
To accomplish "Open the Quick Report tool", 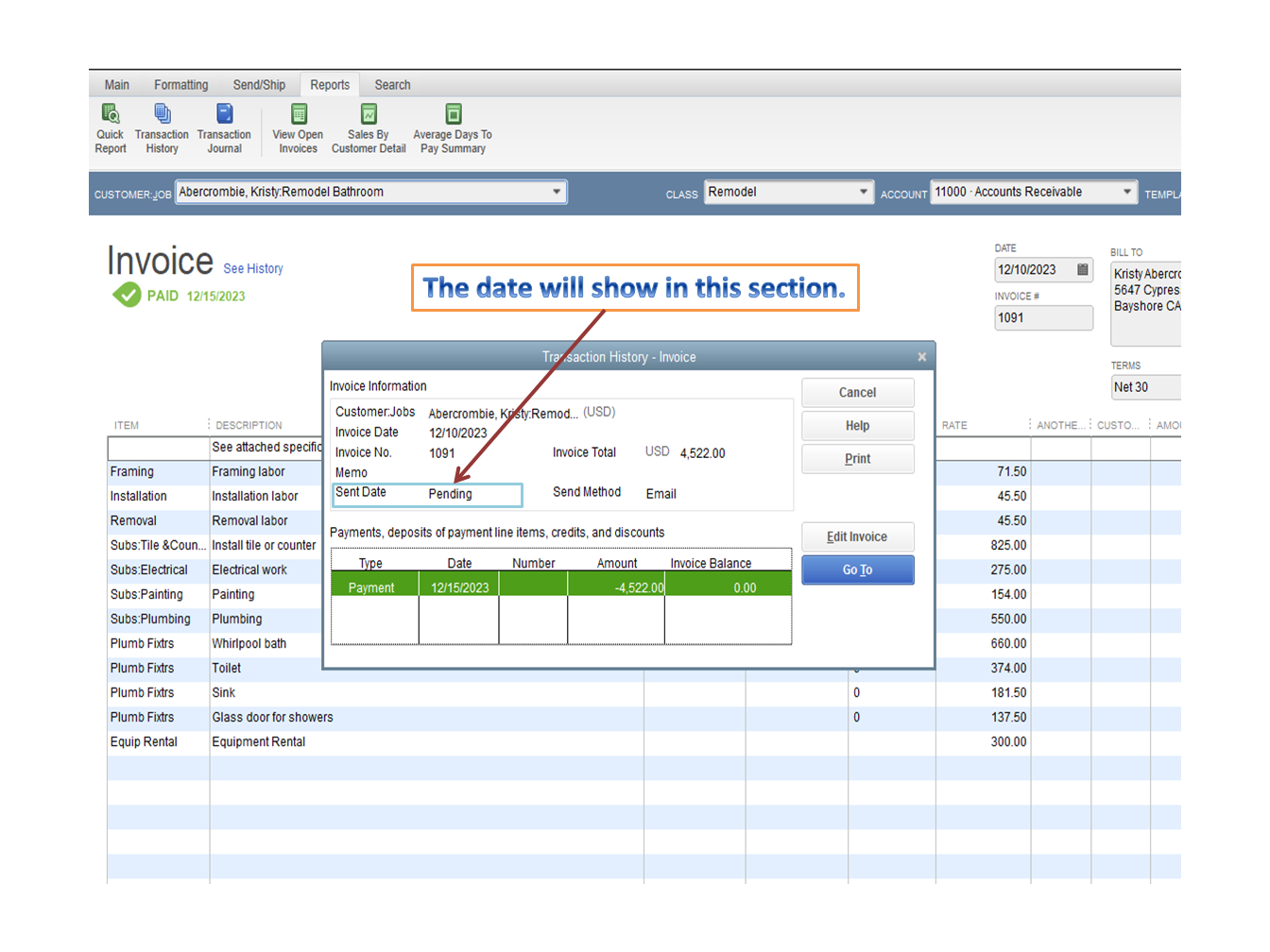I will (x=110, y=127).
